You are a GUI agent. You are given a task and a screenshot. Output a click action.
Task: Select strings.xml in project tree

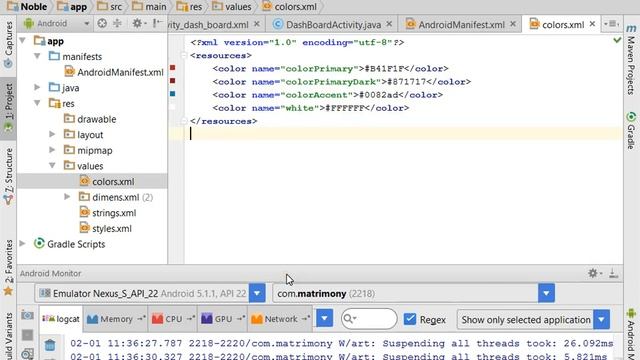[108, 213]
